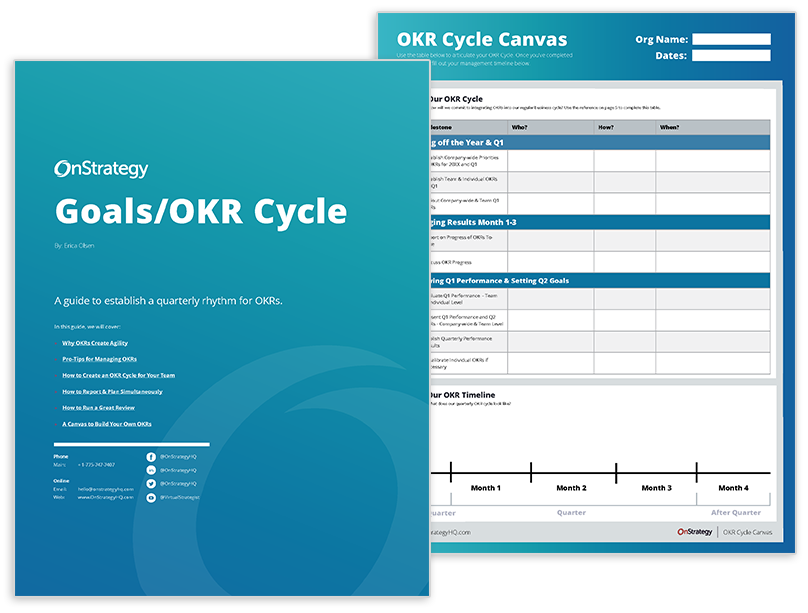The width and height of the screenshot is (808, 613).
Task: Go to "How to Run a Great Review"
Action: coord(98,407)
